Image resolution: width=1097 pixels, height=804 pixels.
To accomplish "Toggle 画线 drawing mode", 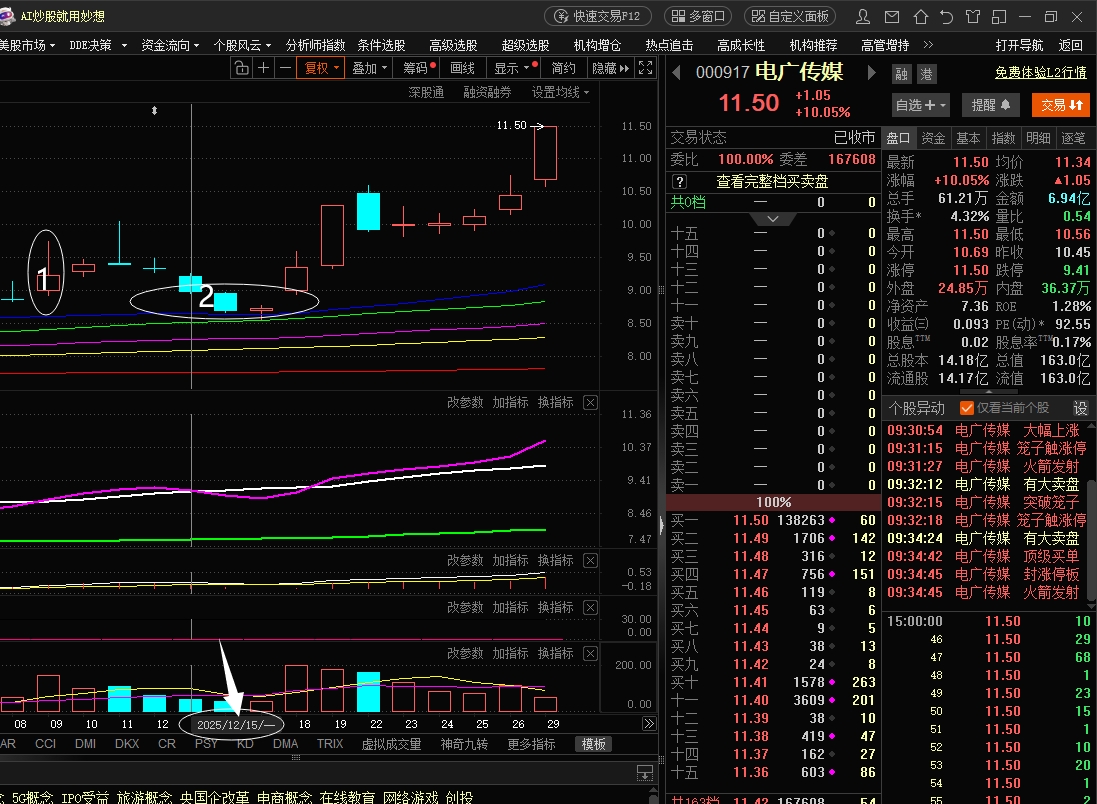I will pyautogui.click(x=462, y=68).
